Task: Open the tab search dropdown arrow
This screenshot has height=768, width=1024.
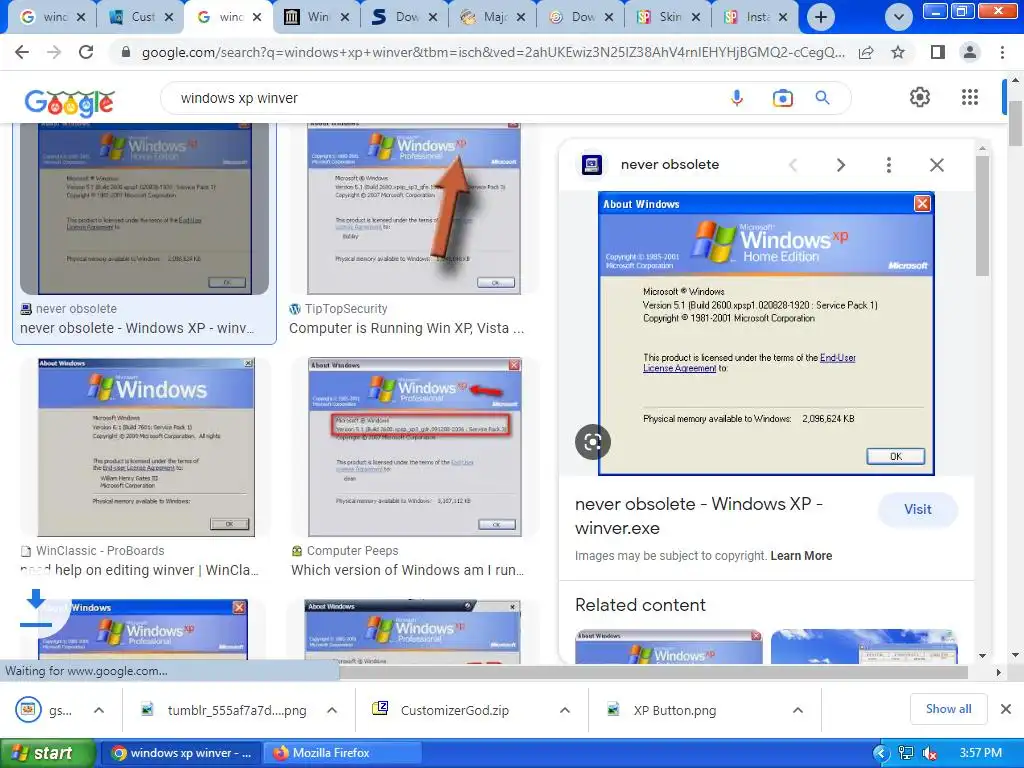Action: (899, 17)
